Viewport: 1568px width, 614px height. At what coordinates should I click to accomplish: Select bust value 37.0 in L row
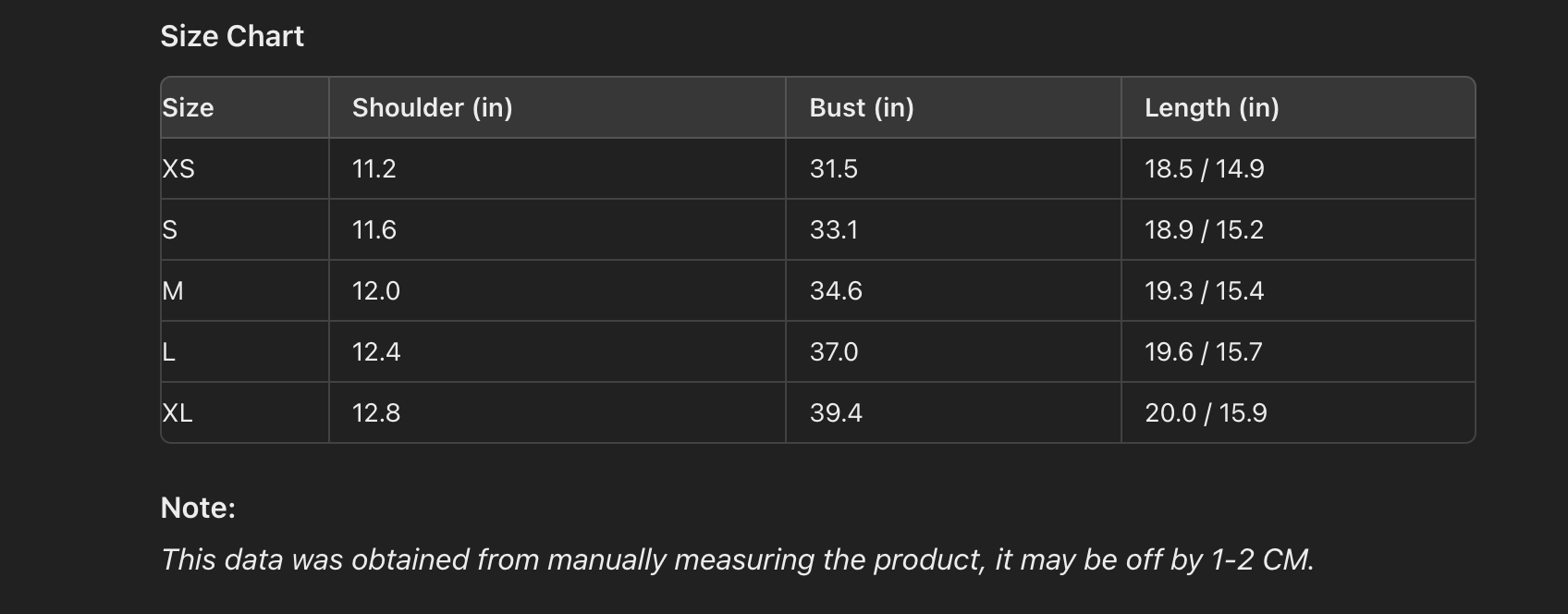(833, 351)
